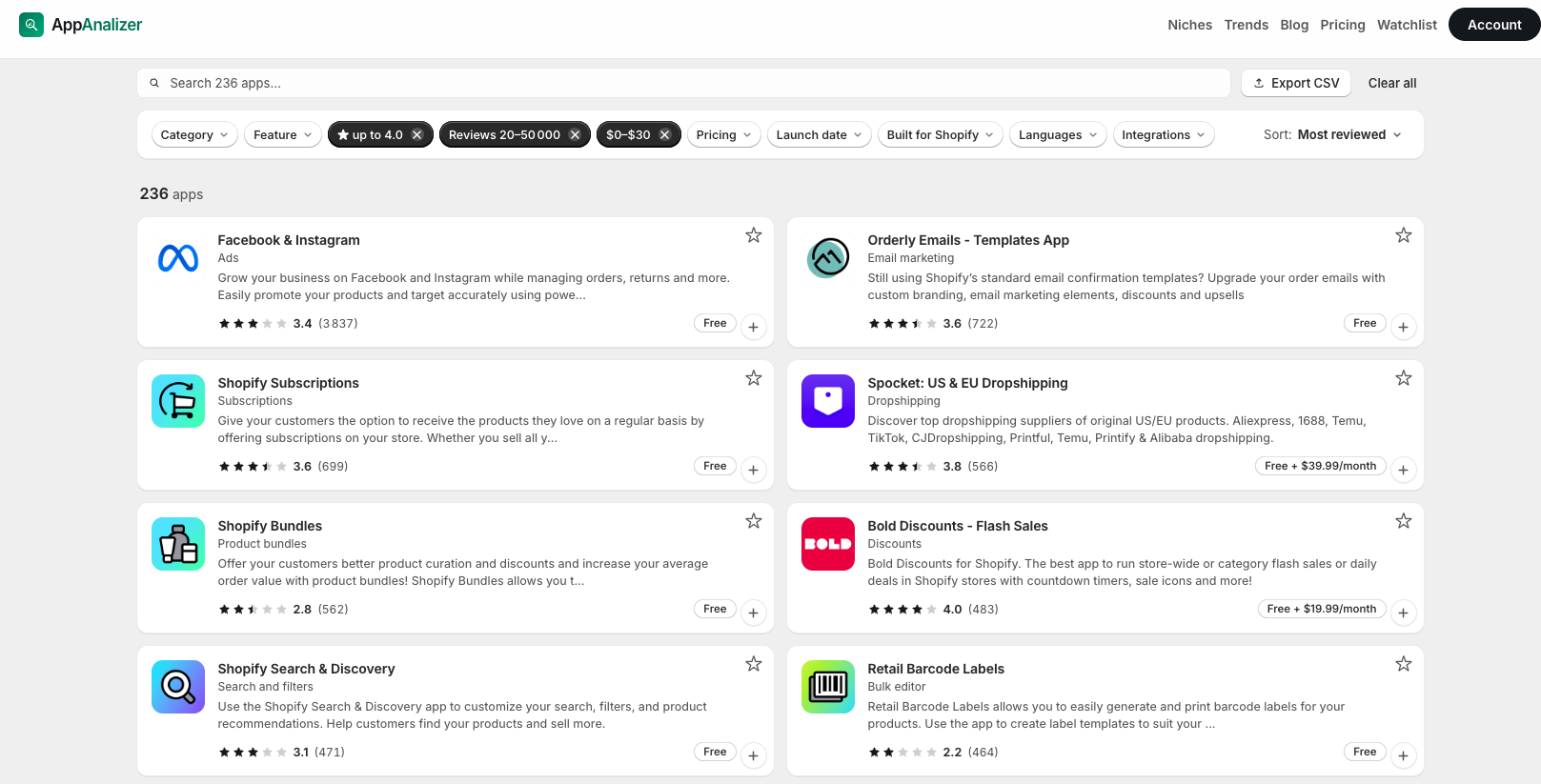Open Spocket: US & EU Dropshipping title
The image size is (1541, 784).
pyautogui.click(x=967, y=383)
